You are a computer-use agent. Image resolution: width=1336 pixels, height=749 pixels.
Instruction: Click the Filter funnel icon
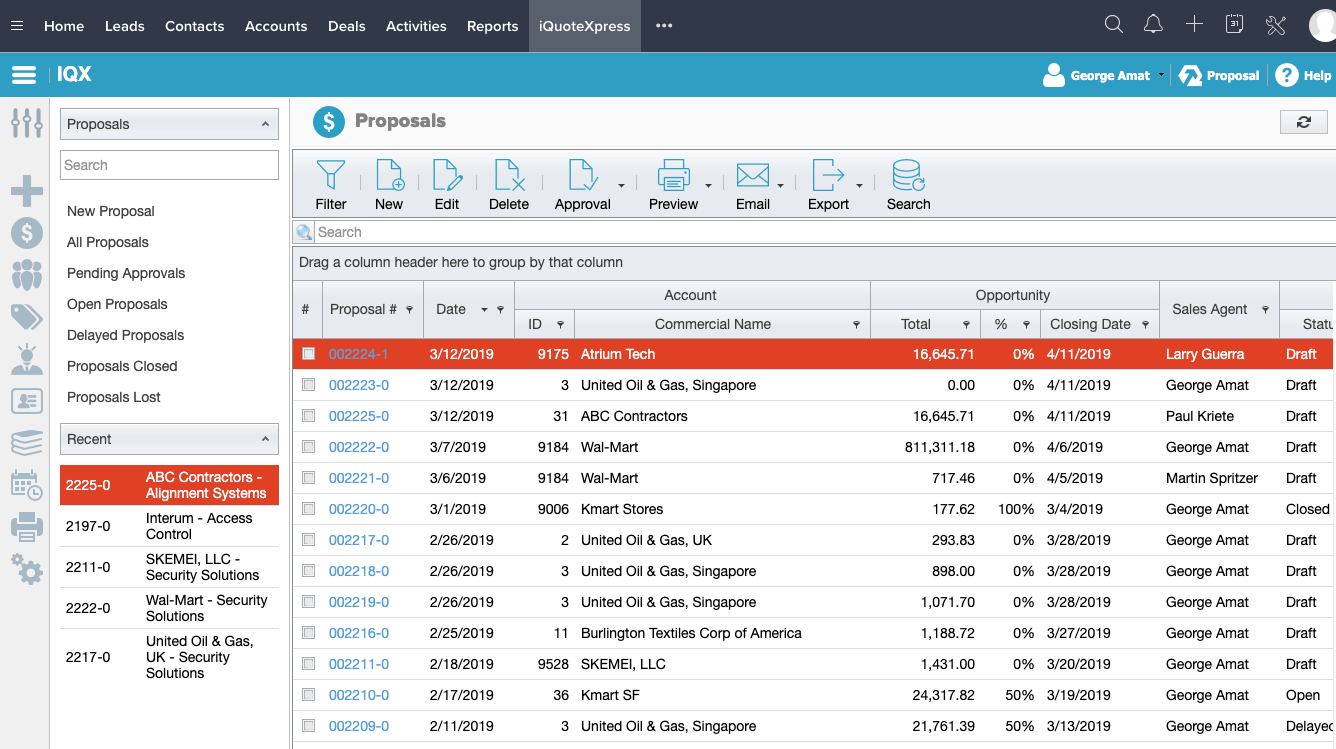[331, 176]
